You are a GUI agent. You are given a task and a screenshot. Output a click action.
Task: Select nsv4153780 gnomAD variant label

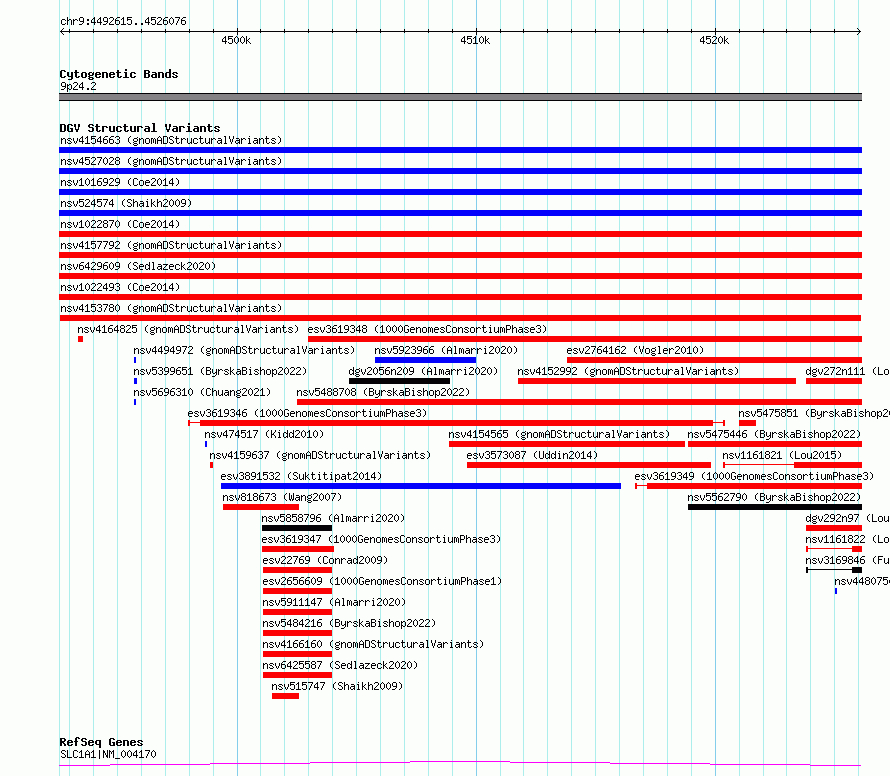tap(171, 308)
